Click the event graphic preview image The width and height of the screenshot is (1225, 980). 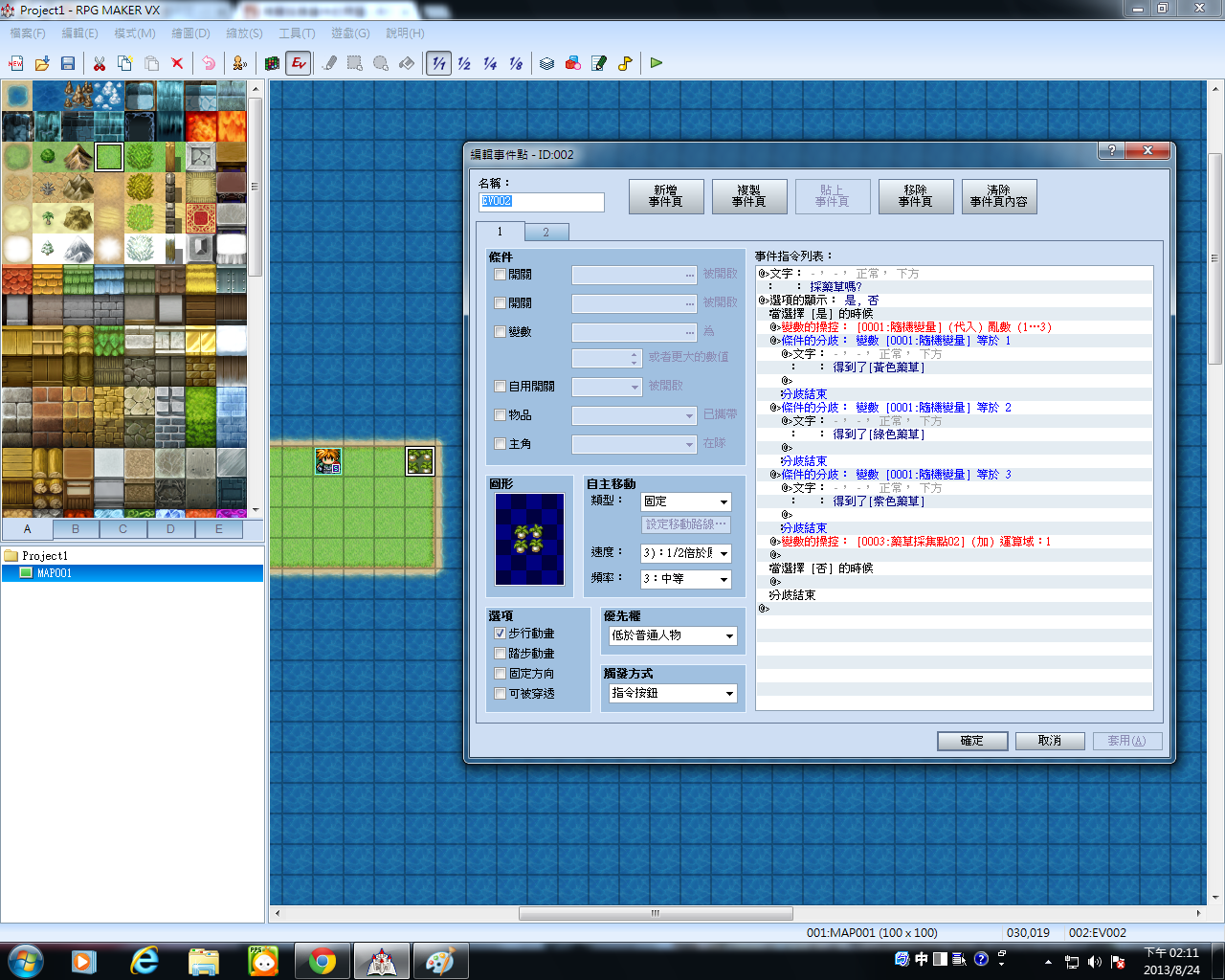pyautogui.click(x=529, y=540)
